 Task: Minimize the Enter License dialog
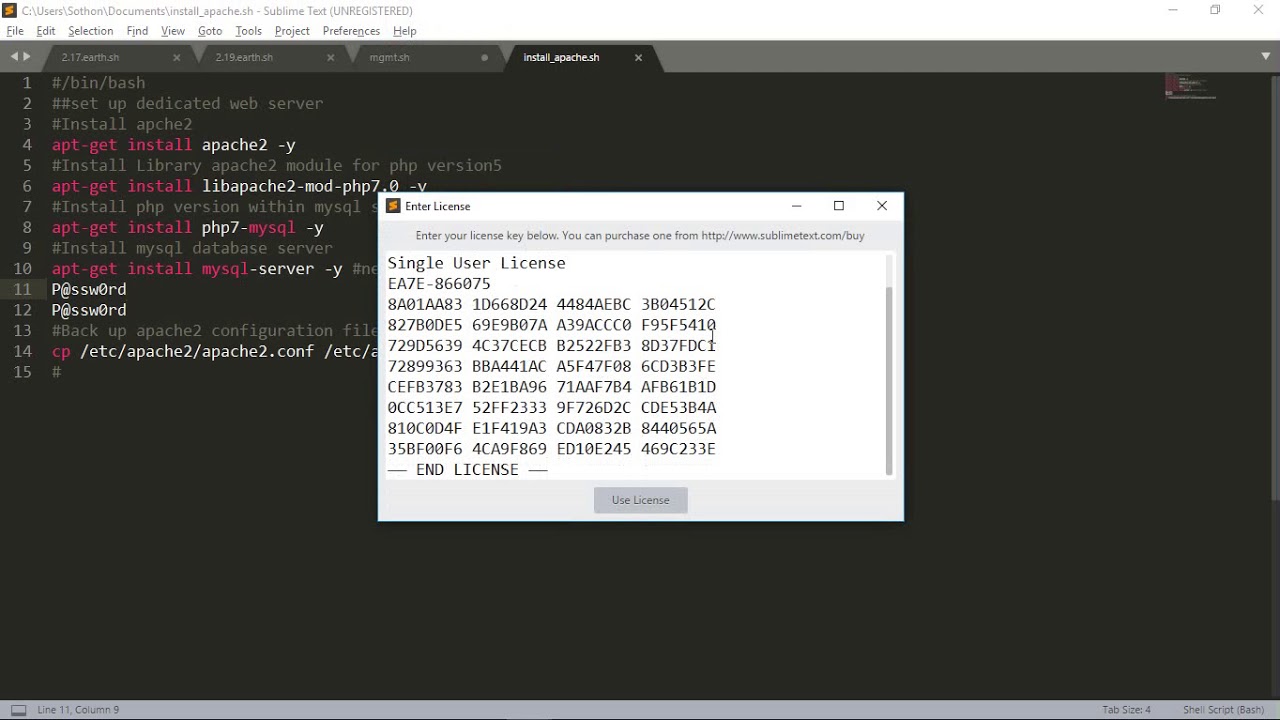coord(796,206)
